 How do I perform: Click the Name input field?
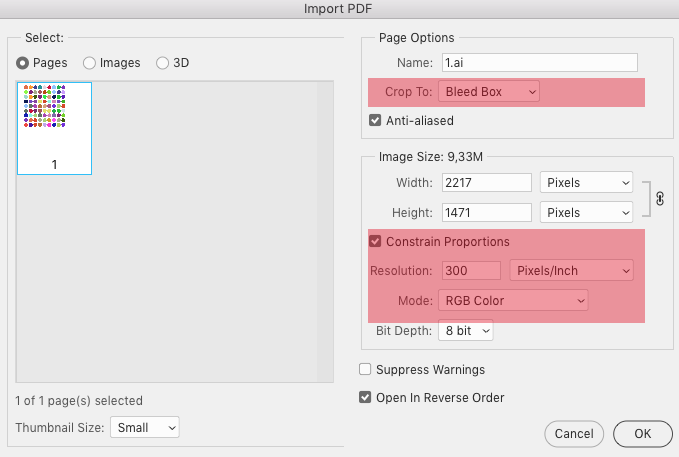coord(539,63)
